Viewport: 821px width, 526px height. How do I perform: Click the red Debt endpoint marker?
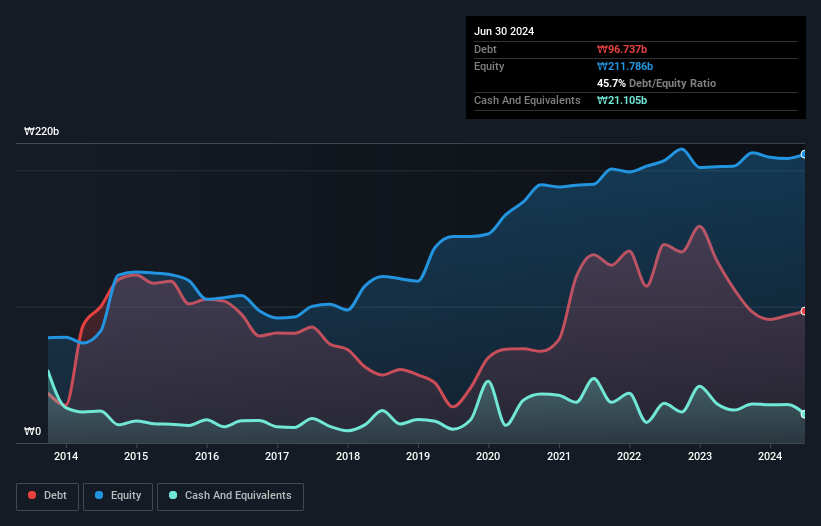click(804, 311)
